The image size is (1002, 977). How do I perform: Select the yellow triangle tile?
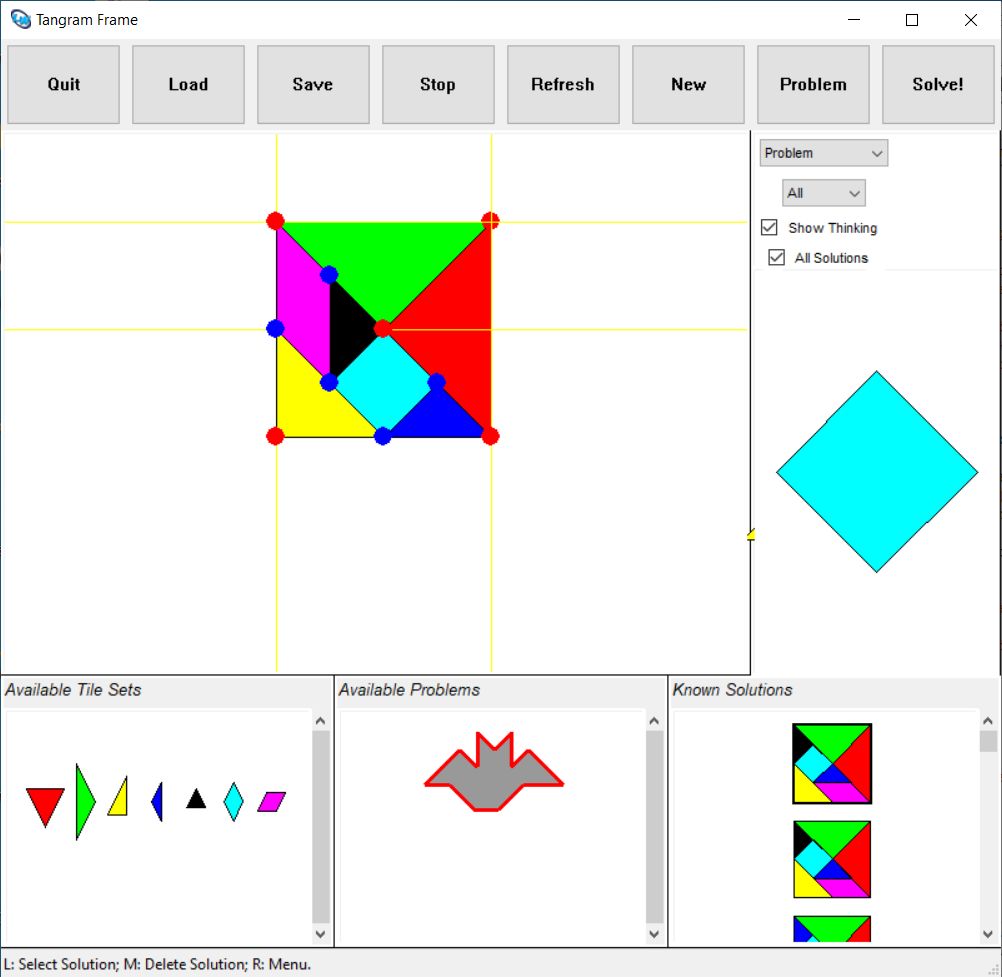[x=119, y=800]
